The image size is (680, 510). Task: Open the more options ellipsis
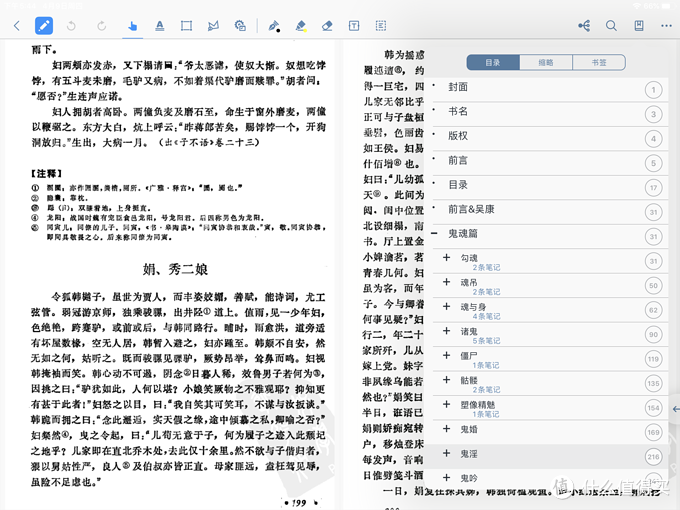667,26
